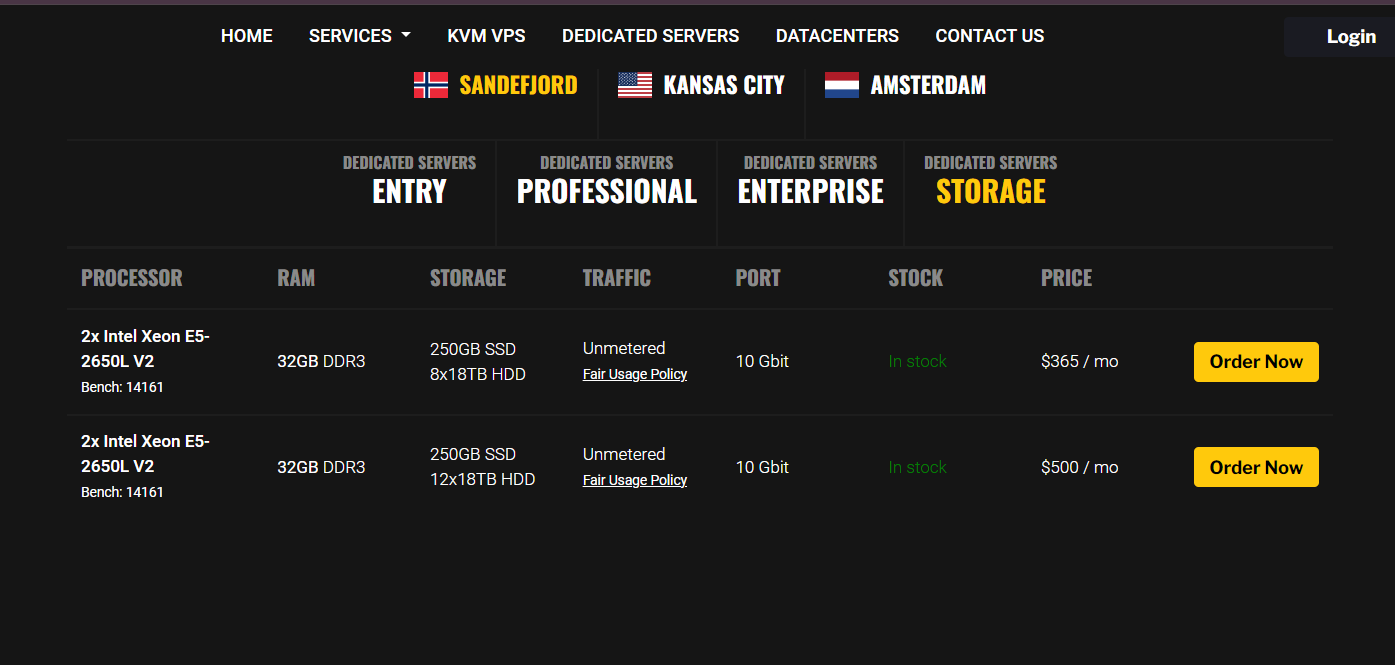This screenshot has width=1395, height=665.
Task: Click 32GB DDR3 in the $365 row
Action: coord(321,361)
